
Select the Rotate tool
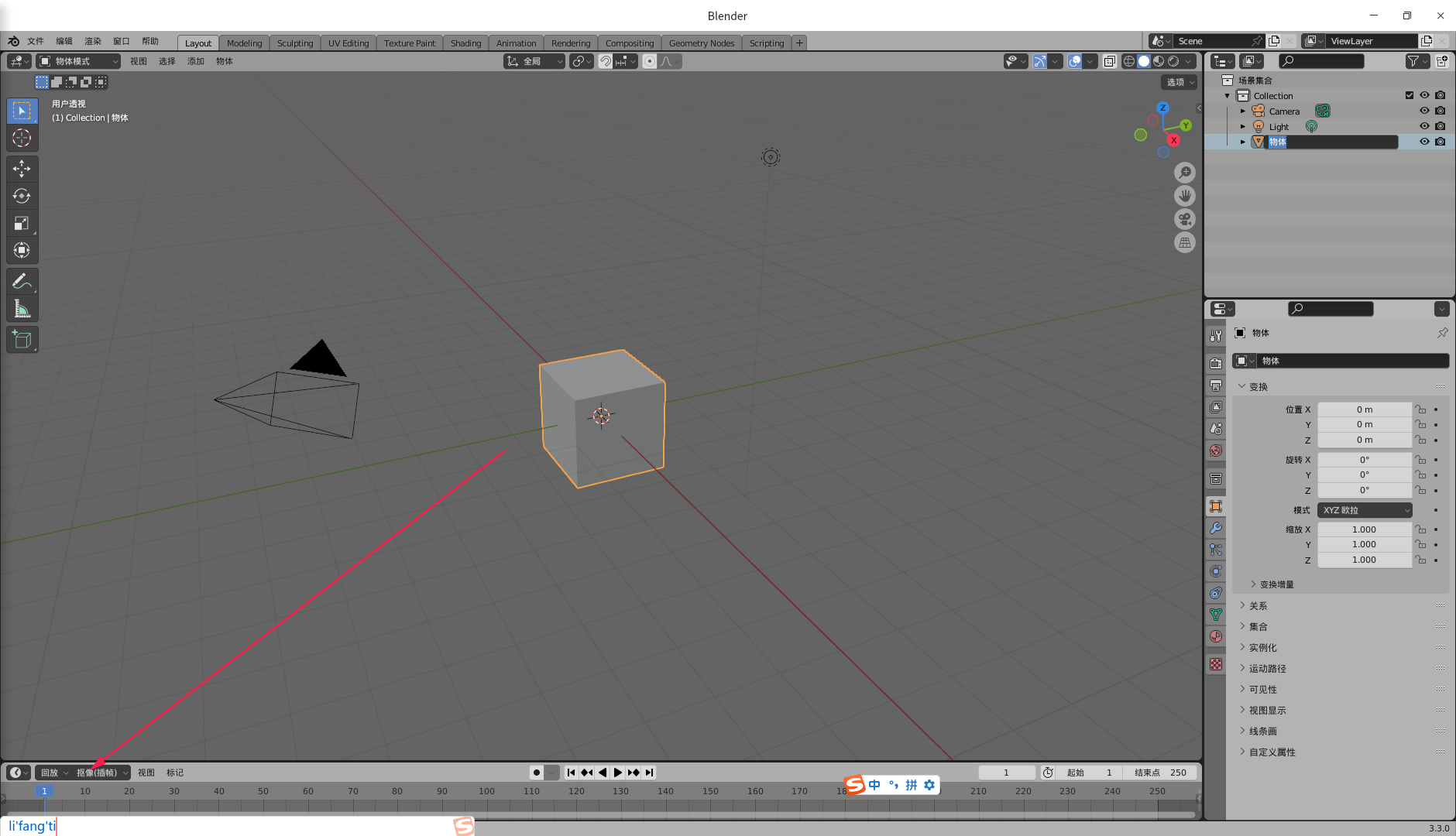22,196
